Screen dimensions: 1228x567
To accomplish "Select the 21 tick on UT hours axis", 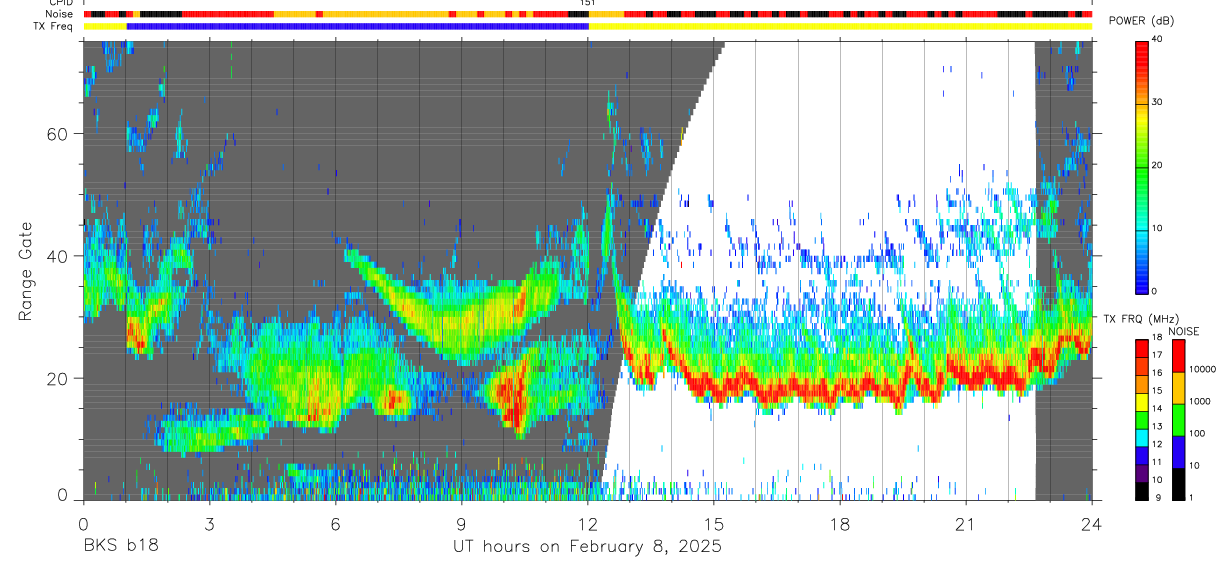I will pyautogui.click(x=966, y=523).
